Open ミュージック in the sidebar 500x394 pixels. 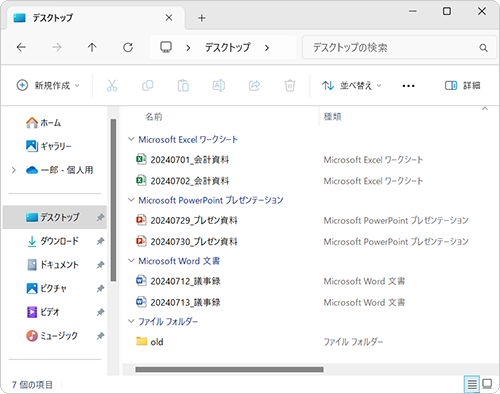tap(52, 335)
